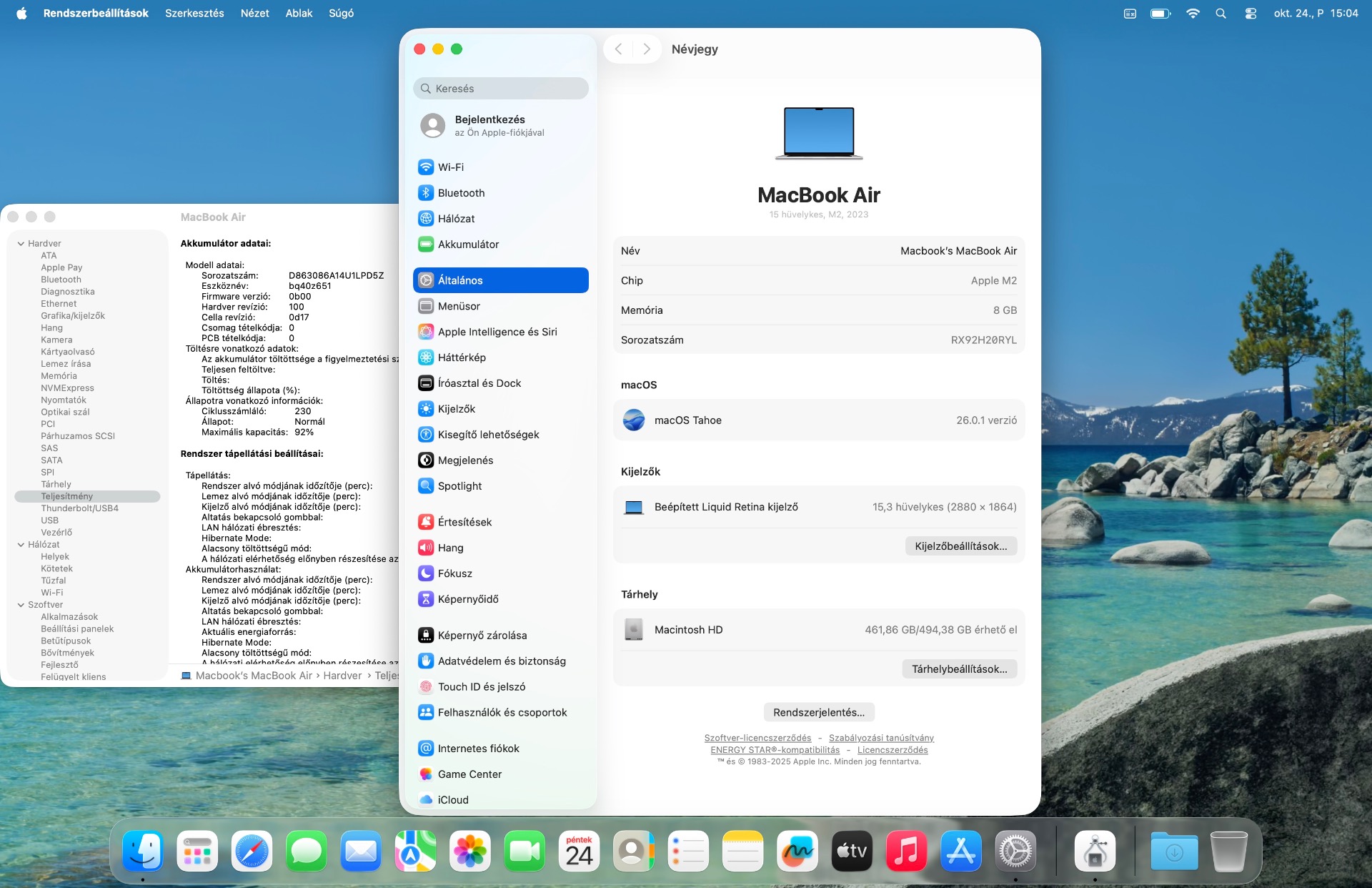This screenshot has width=1372, height=888.
Task: Open Touch ID és jelszó settings
Action: click(481, 687)
